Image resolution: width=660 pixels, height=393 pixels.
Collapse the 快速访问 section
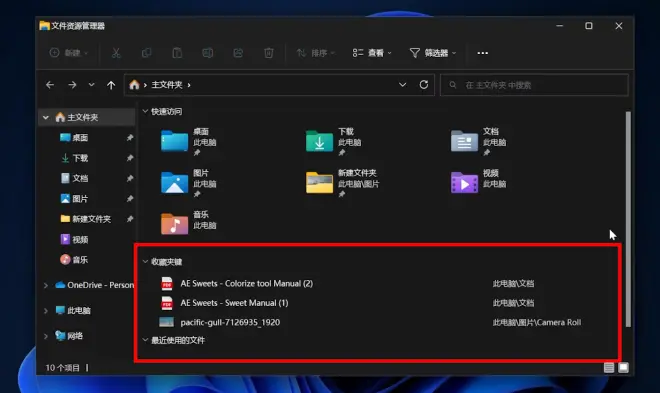click(145, 112)
